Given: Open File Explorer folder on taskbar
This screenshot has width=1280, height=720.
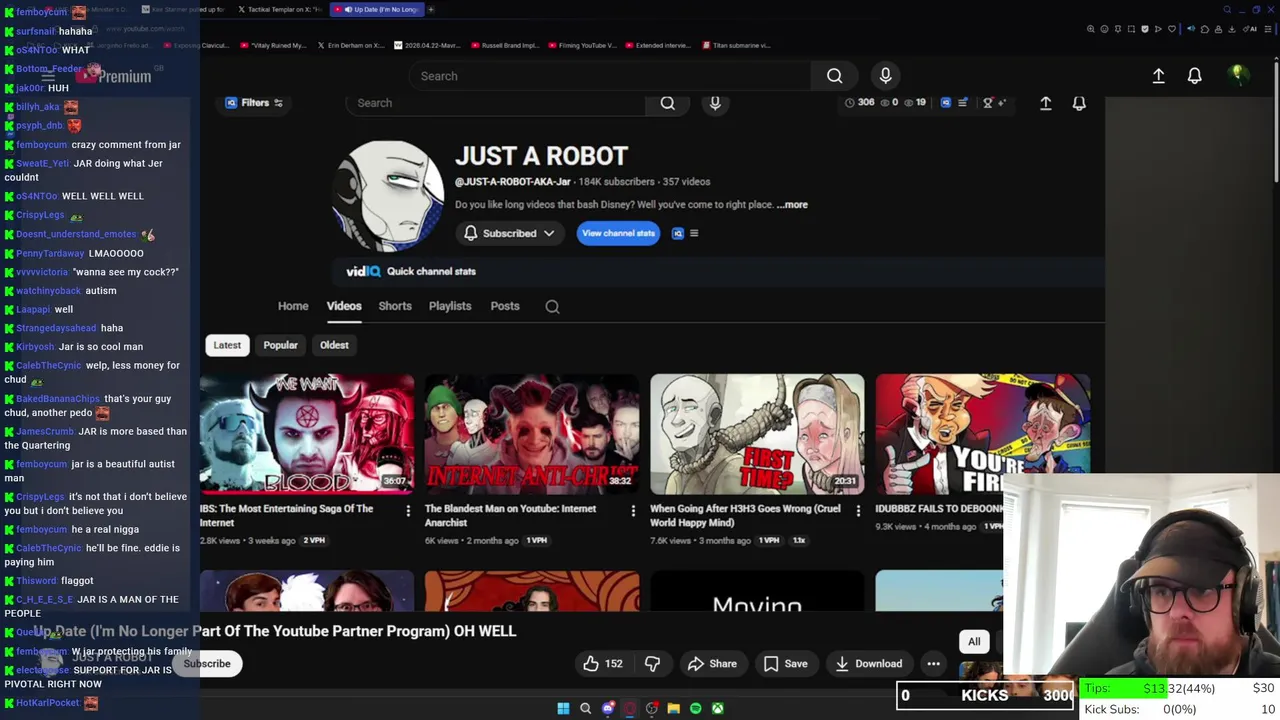Looking at the screenshot, I should [673, 709].
